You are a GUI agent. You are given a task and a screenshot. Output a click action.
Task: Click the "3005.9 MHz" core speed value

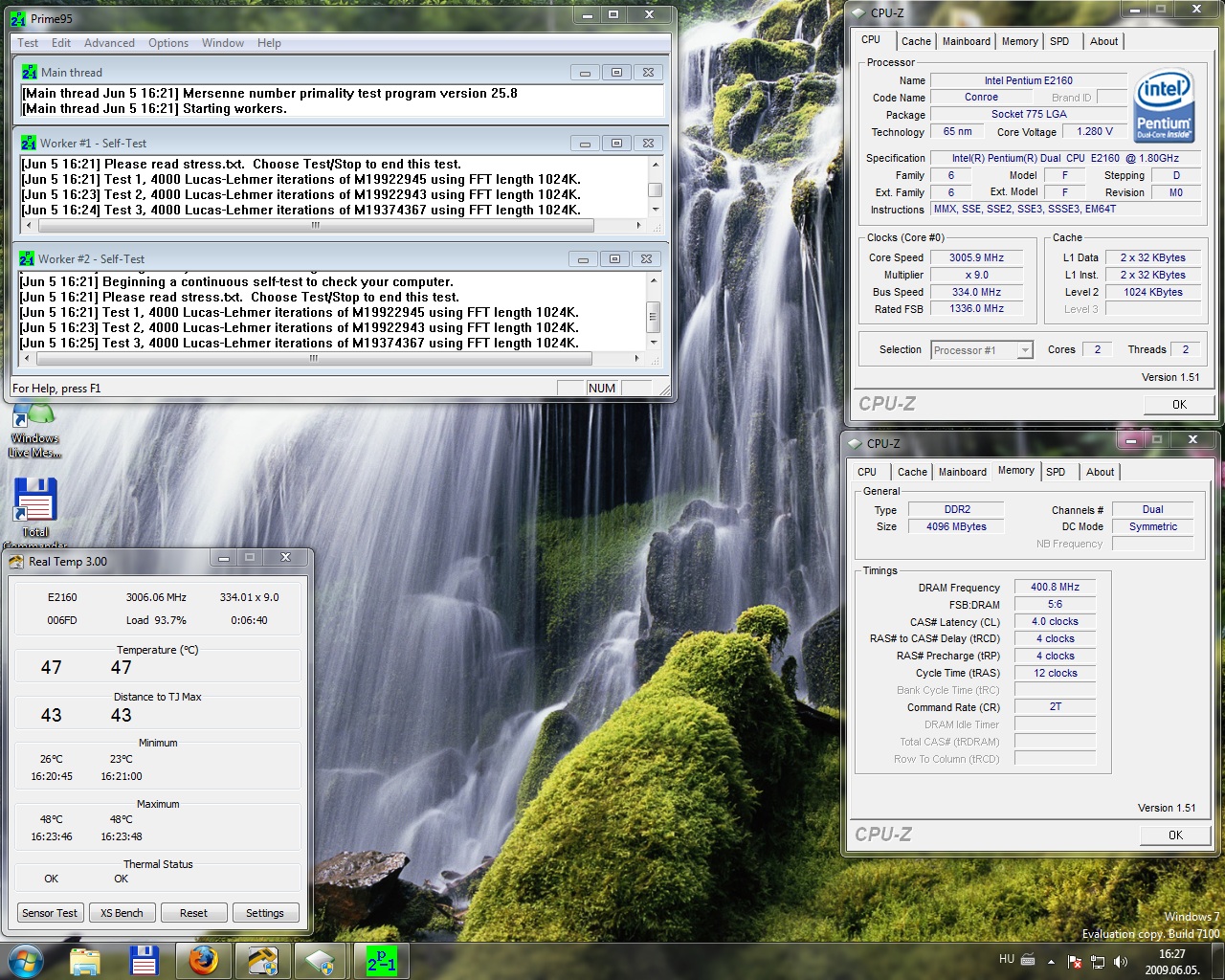[976, 258]
